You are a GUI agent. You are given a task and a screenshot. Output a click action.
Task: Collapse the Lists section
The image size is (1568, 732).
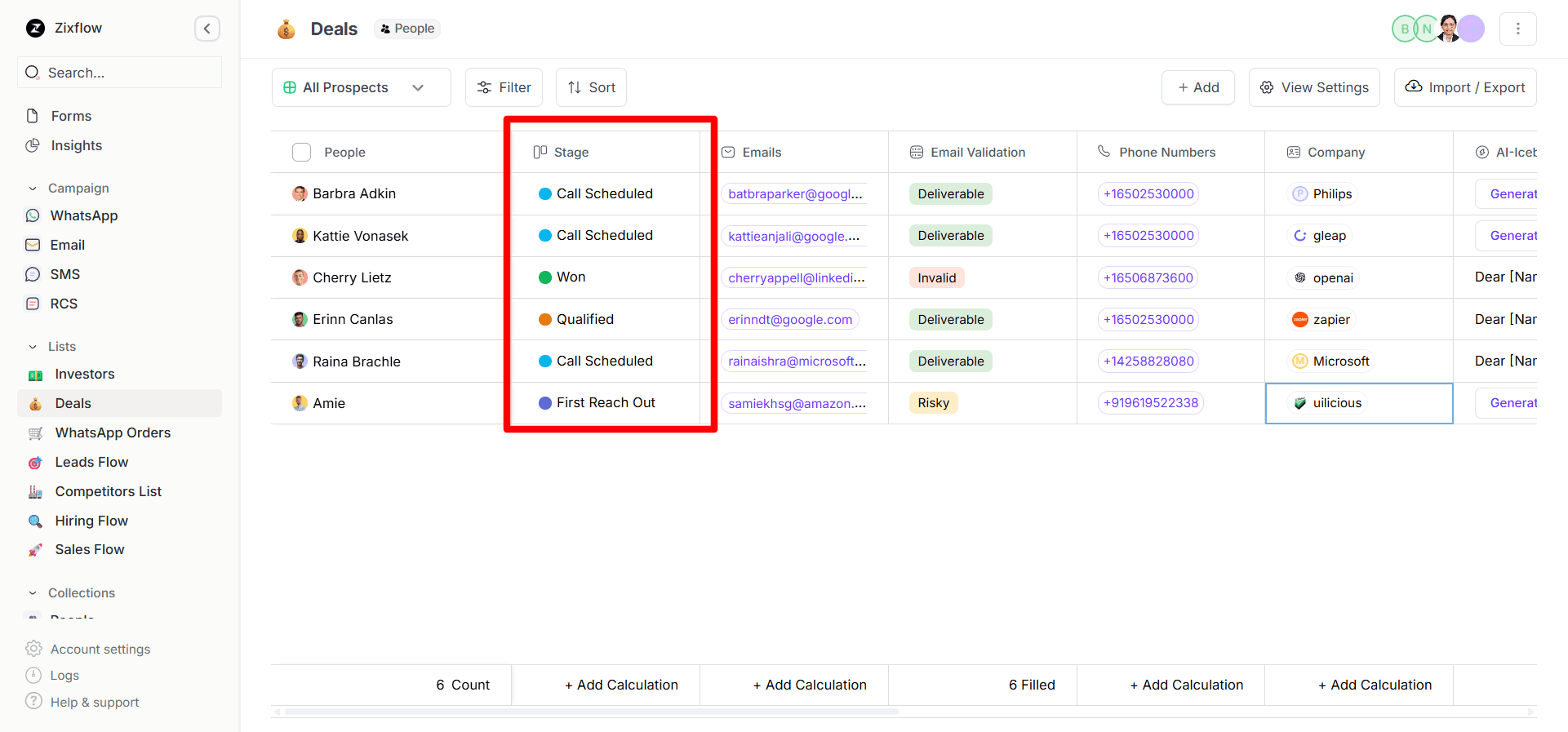pyautogui.click(x=33, y=347)
